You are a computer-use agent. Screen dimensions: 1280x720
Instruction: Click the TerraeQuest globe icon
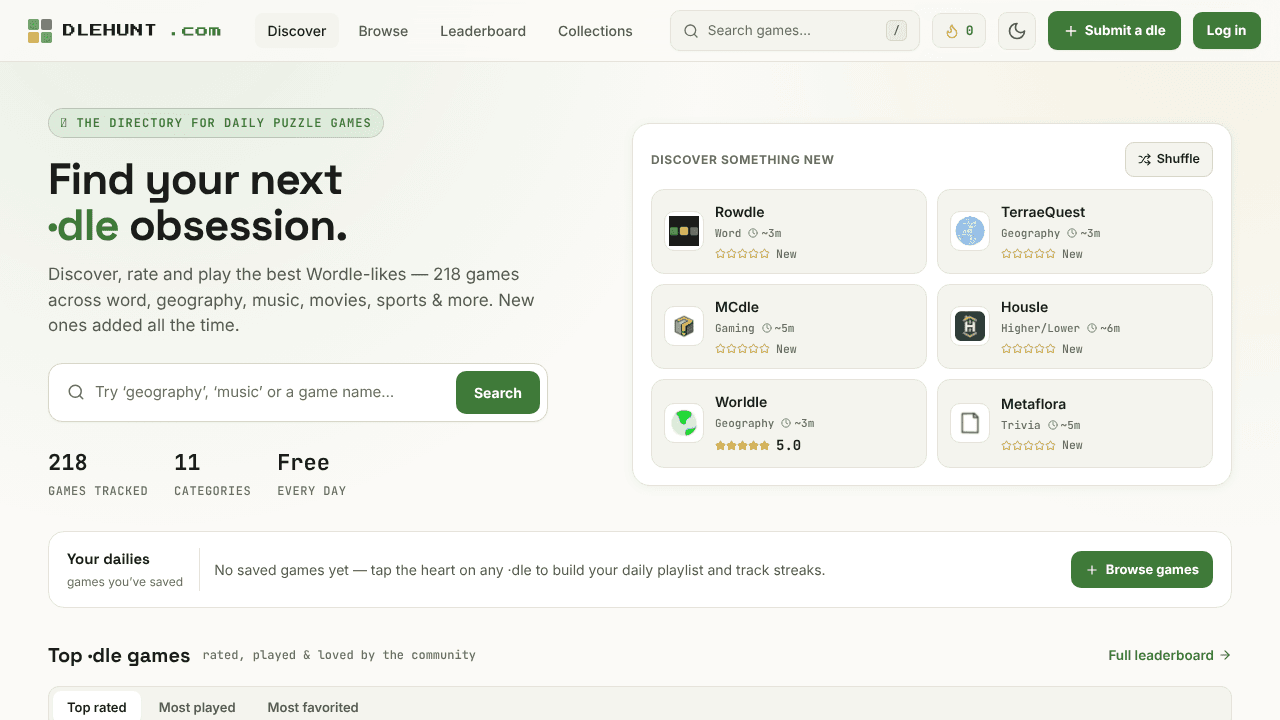click(x=970, y=231)
